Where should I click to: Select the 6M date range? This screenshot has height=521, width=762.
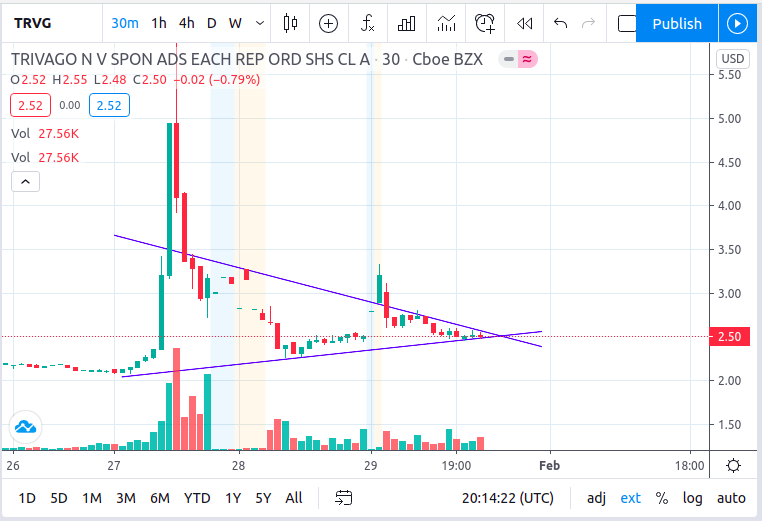(x=159, y=498)
